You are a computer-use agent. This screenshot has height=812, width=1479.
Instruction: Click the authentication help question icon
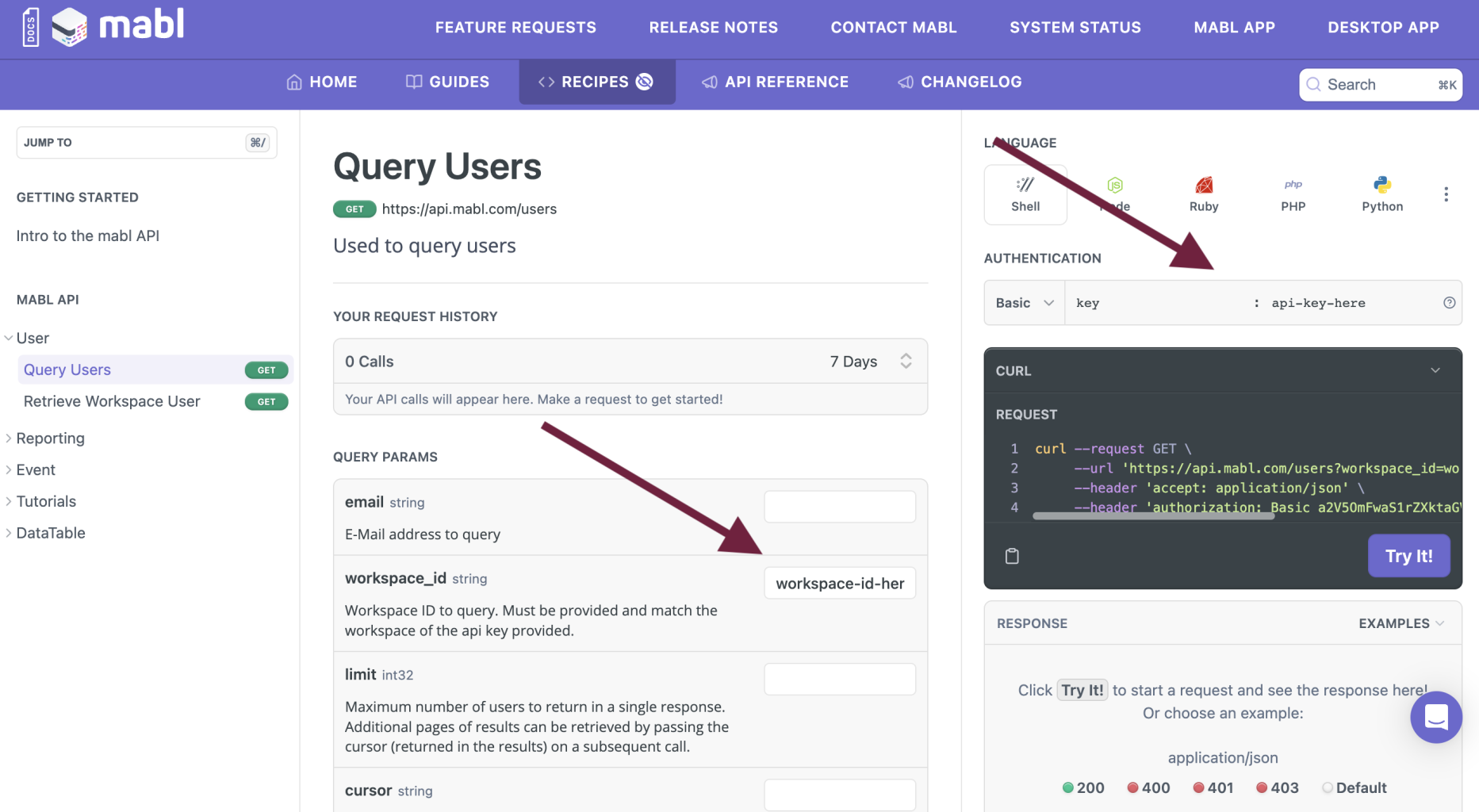coord(1449,302)
